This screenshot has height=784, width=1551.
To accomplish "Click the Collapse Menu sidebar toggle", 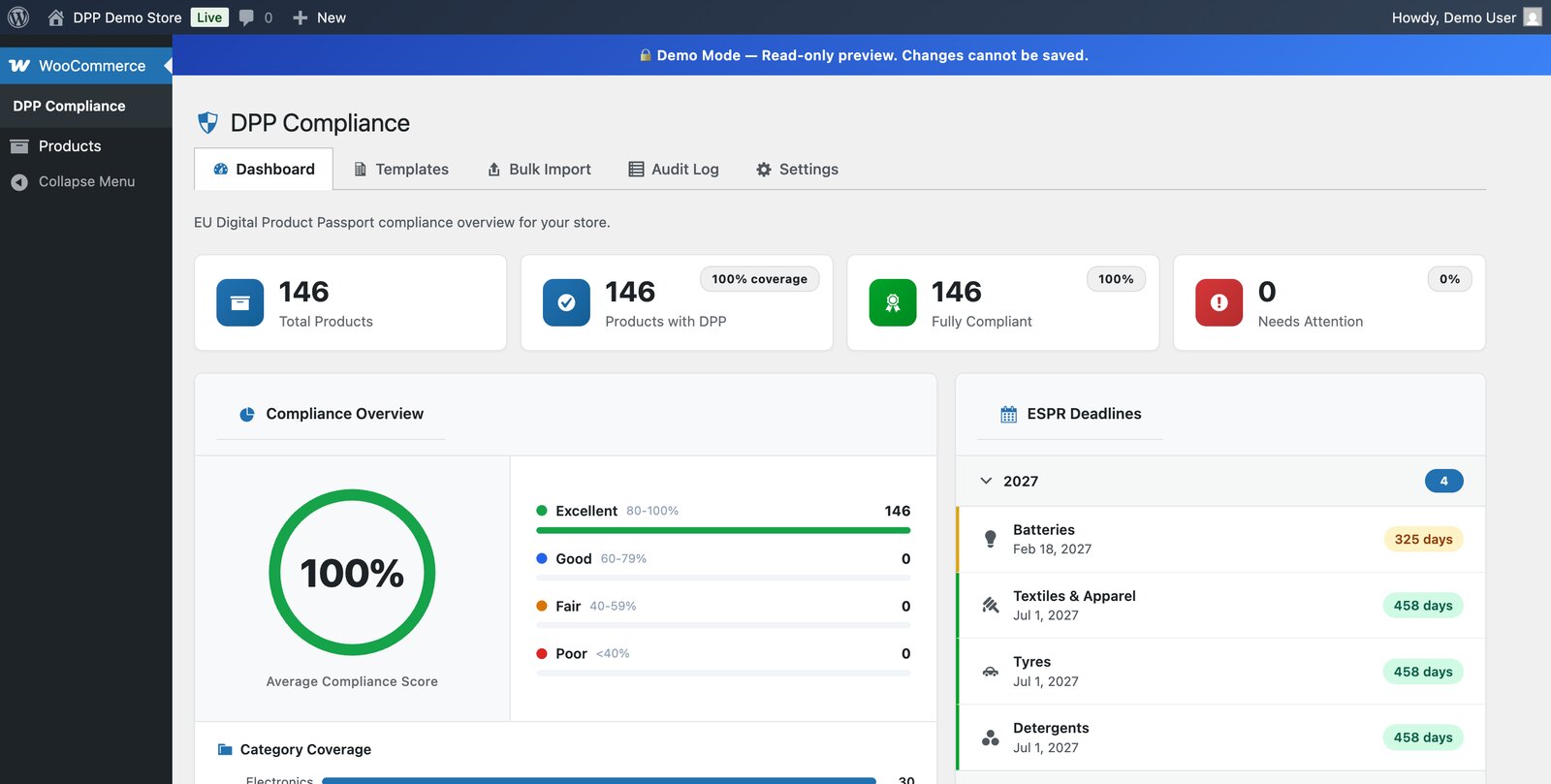I will coord(86,181).
